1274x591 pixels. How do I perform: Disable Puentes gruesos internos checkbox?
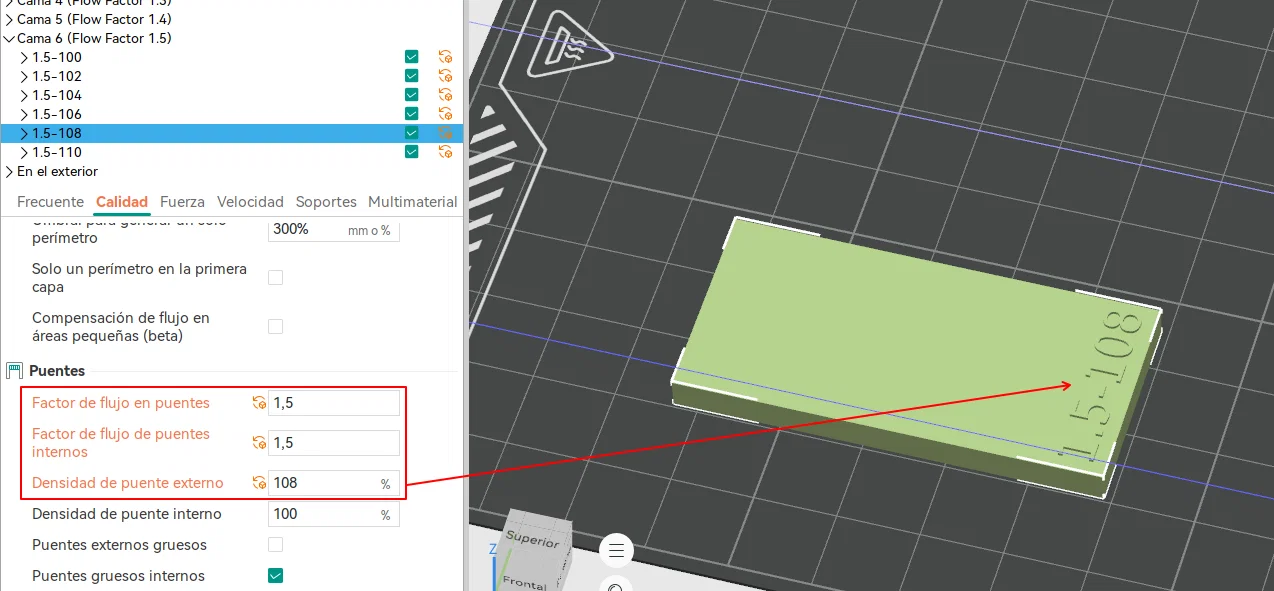(275, 576)
